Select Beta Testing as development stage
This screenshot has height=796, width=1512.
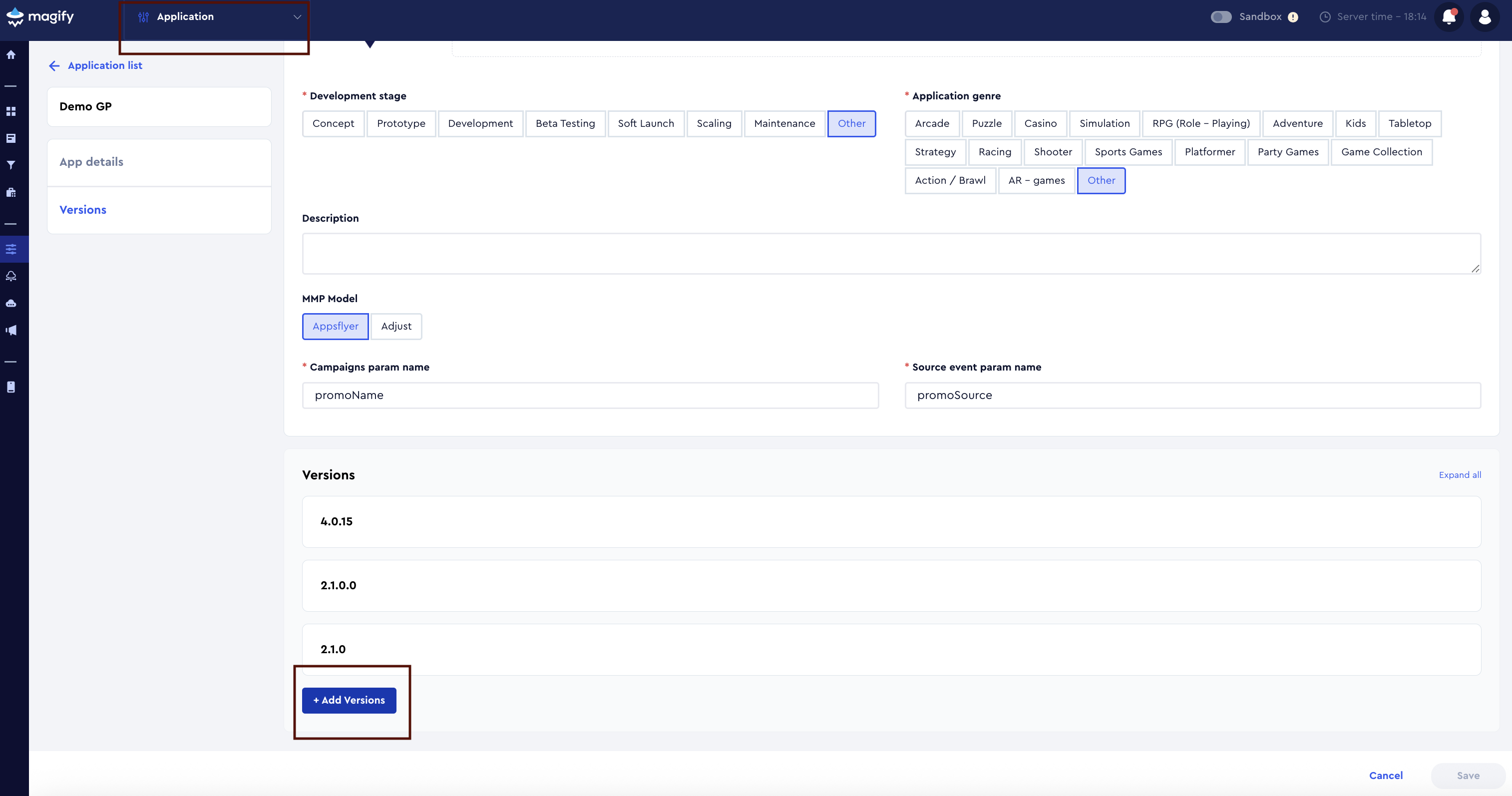(x=565, y=123)
